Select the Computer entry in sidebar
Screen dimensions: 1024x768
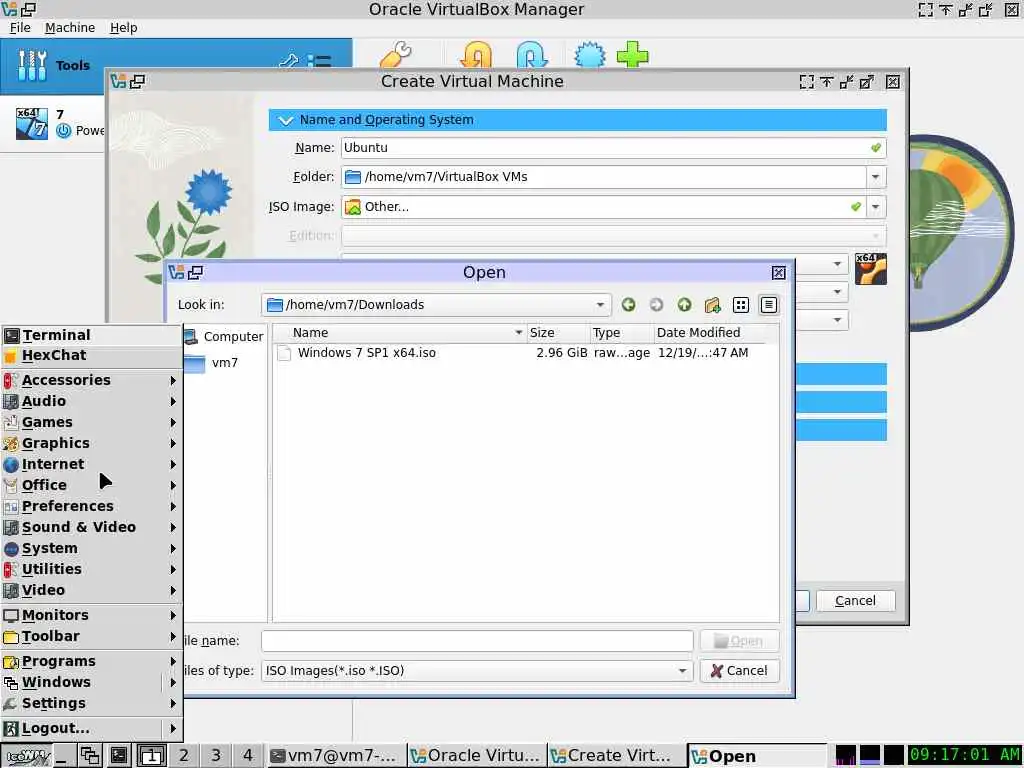click(x=225, y=336)
